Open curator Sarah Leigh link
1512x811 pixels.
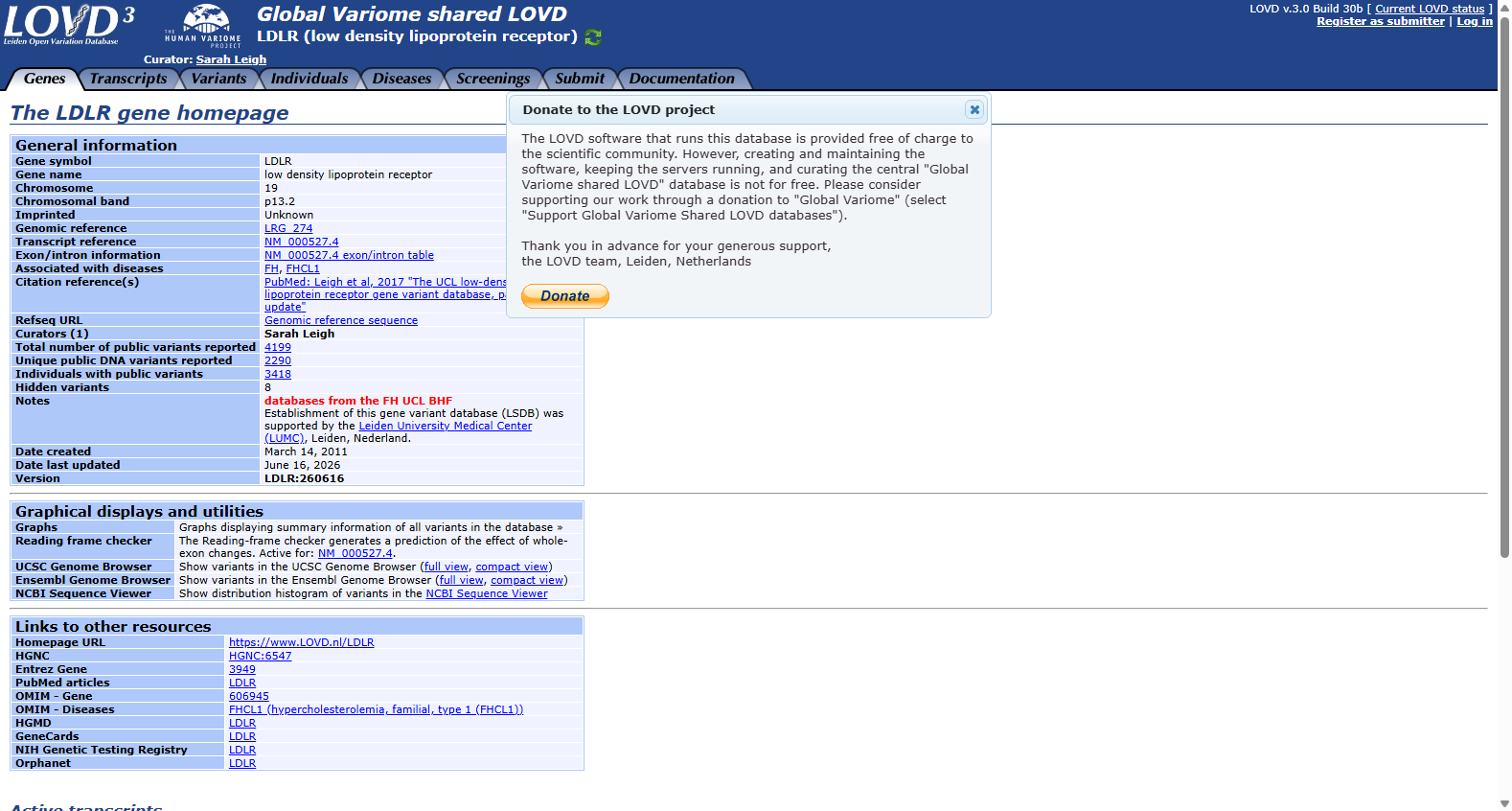click(x=231, y=59)
